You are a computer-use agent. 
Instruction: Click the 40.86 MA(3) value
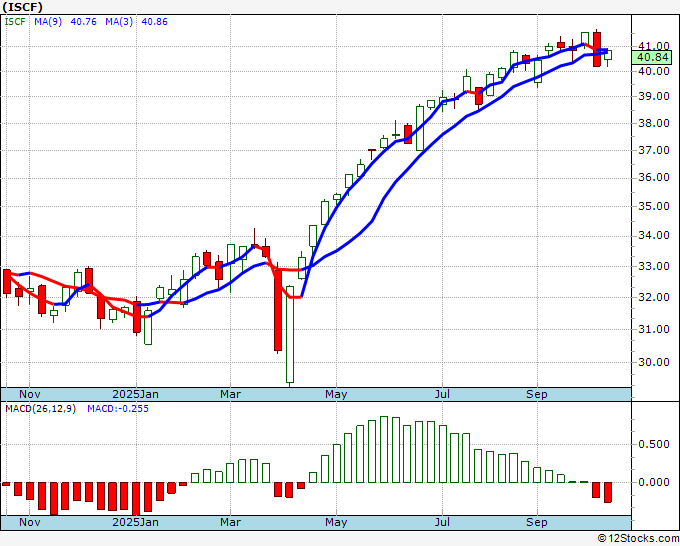[154, 22]
